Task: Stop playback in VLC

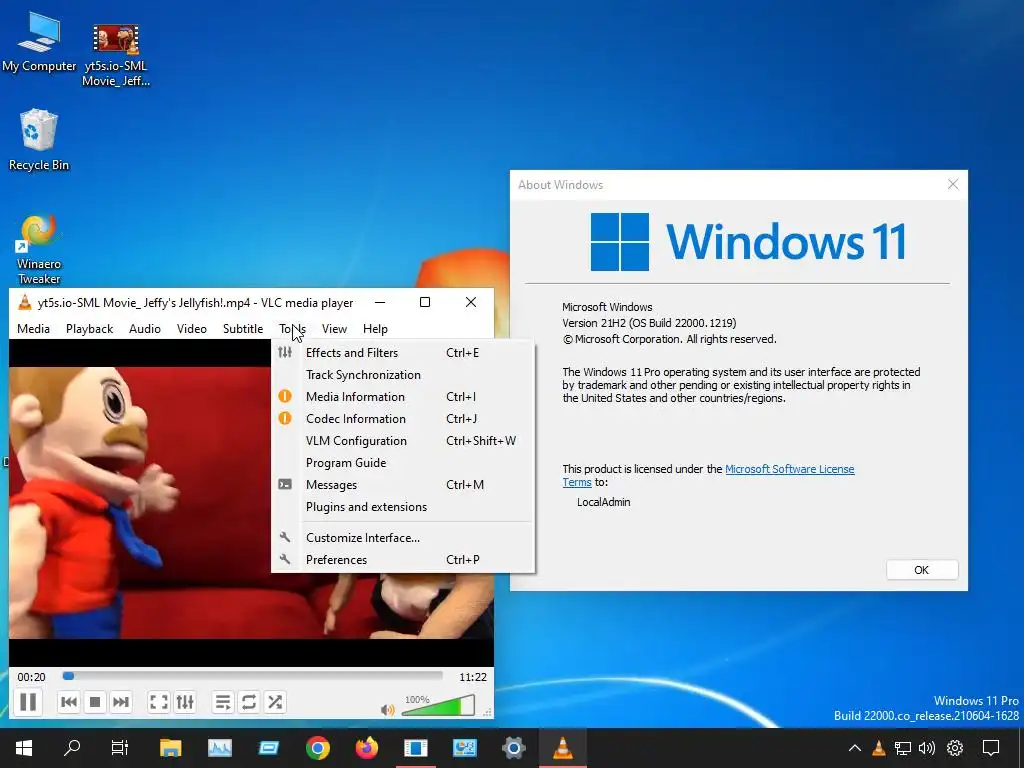Action: click(95, 702)
